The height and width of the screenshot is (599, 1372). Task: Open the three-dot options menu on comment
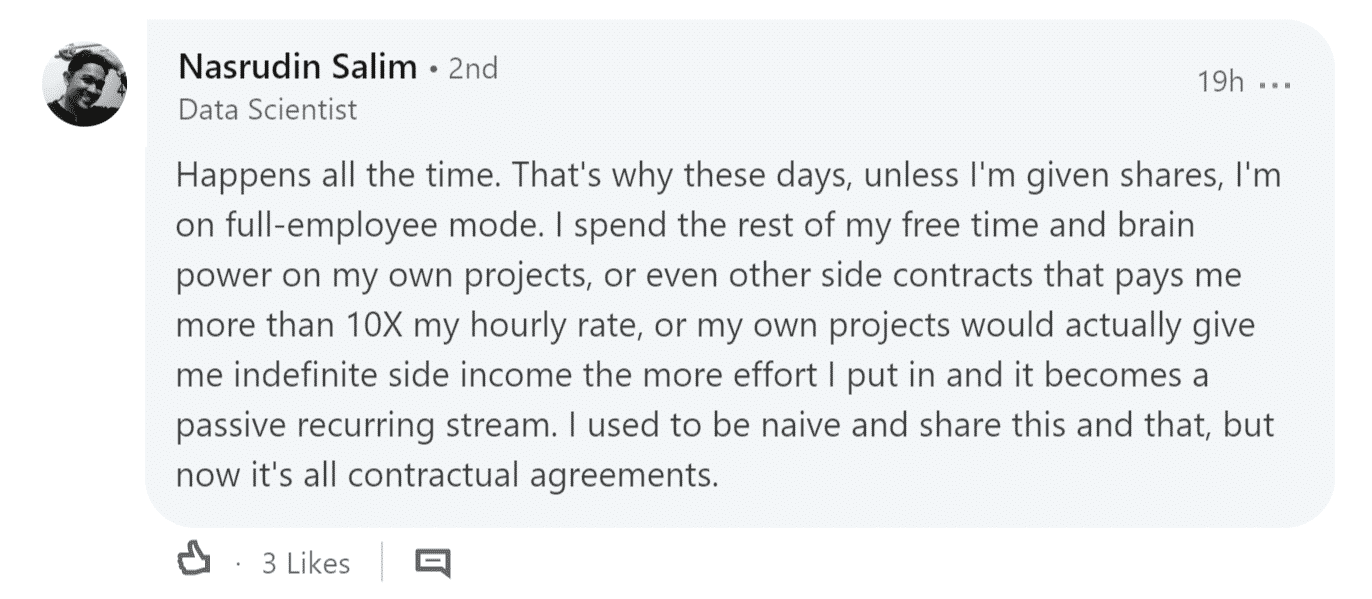point(1275,84)
